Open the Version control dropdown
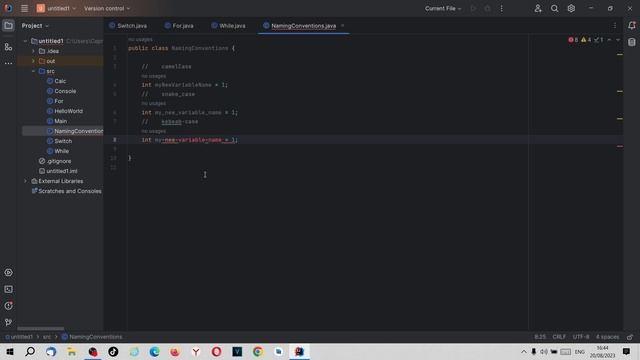640x360 pixels. tap(107, 8)
